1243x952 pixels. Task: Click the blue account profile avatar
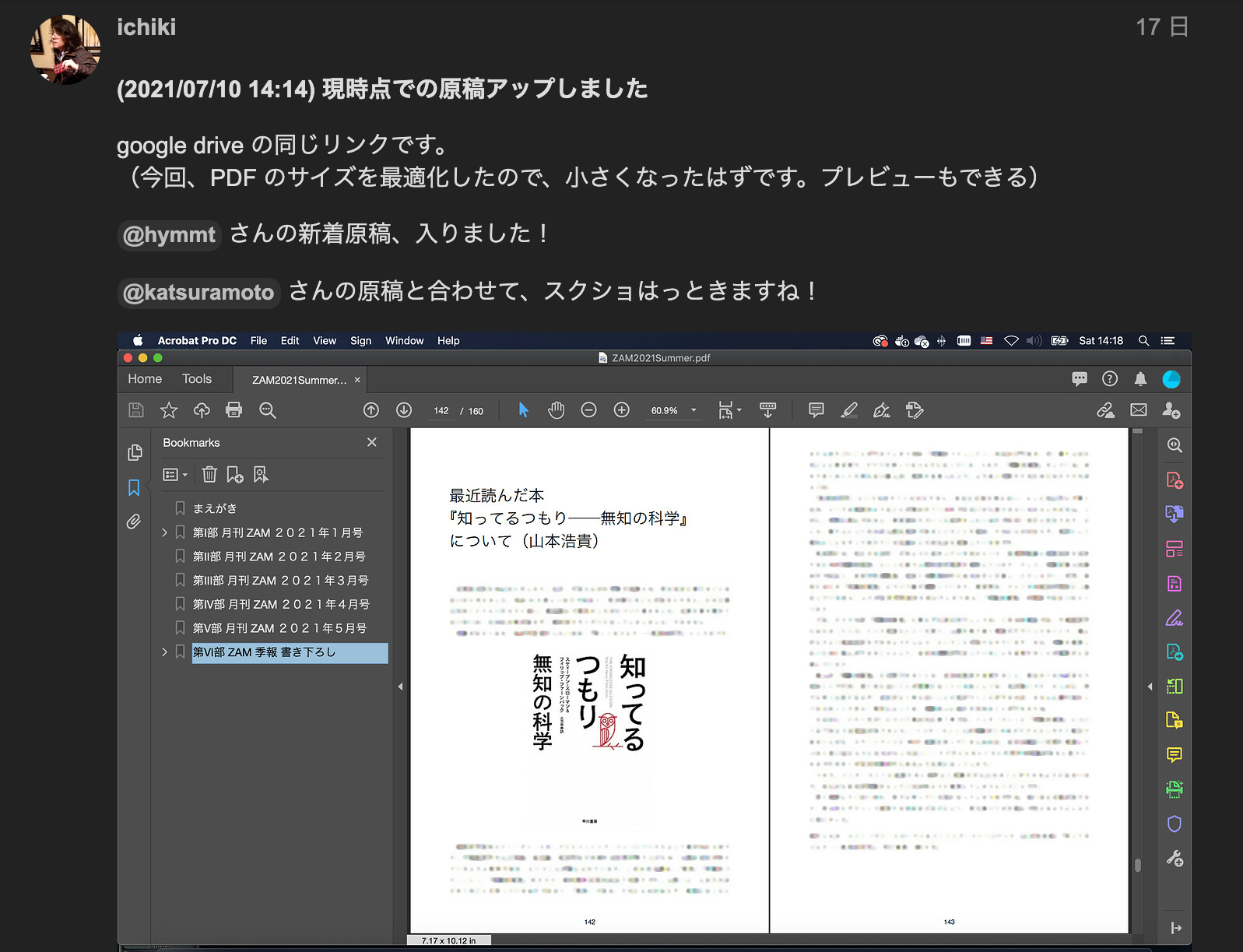click(1171, 379)
